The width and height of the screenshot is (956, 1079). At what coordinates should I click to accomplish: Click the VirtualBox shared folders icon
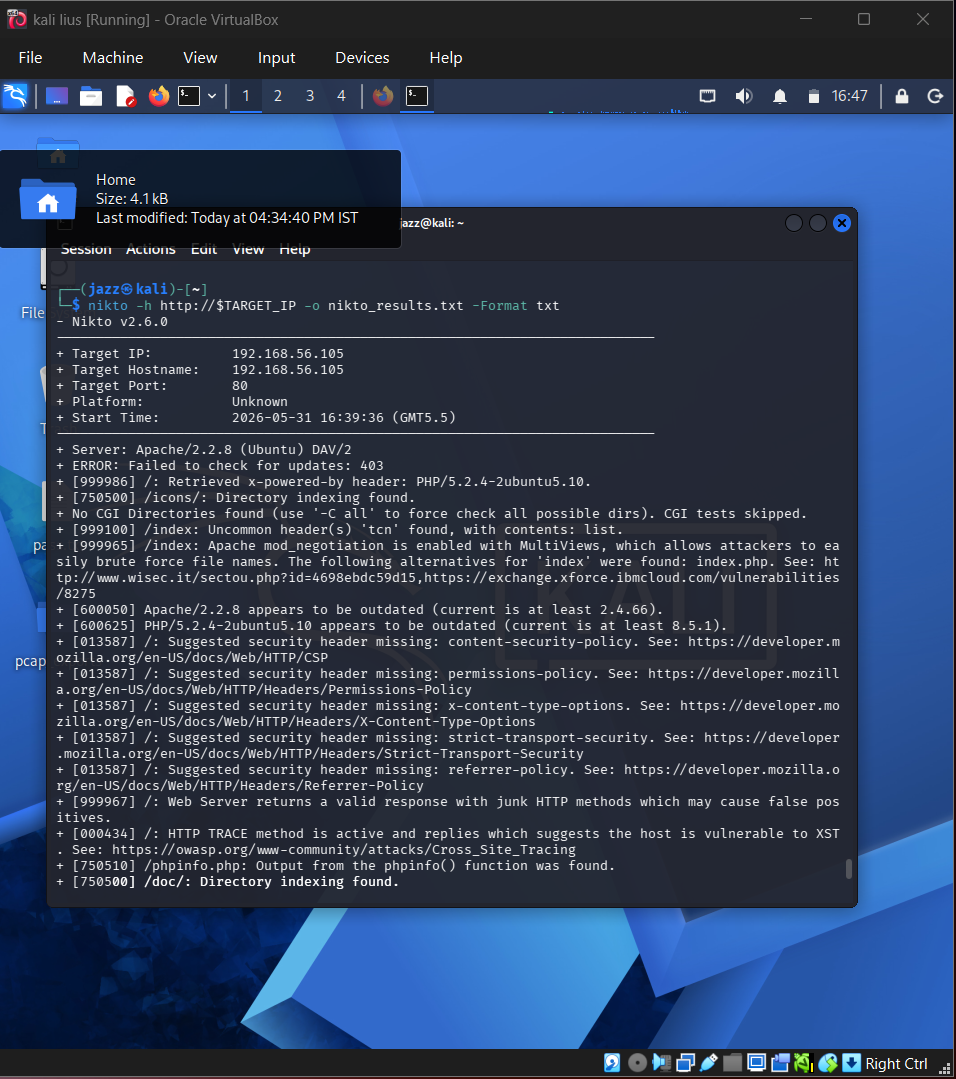732,1063
